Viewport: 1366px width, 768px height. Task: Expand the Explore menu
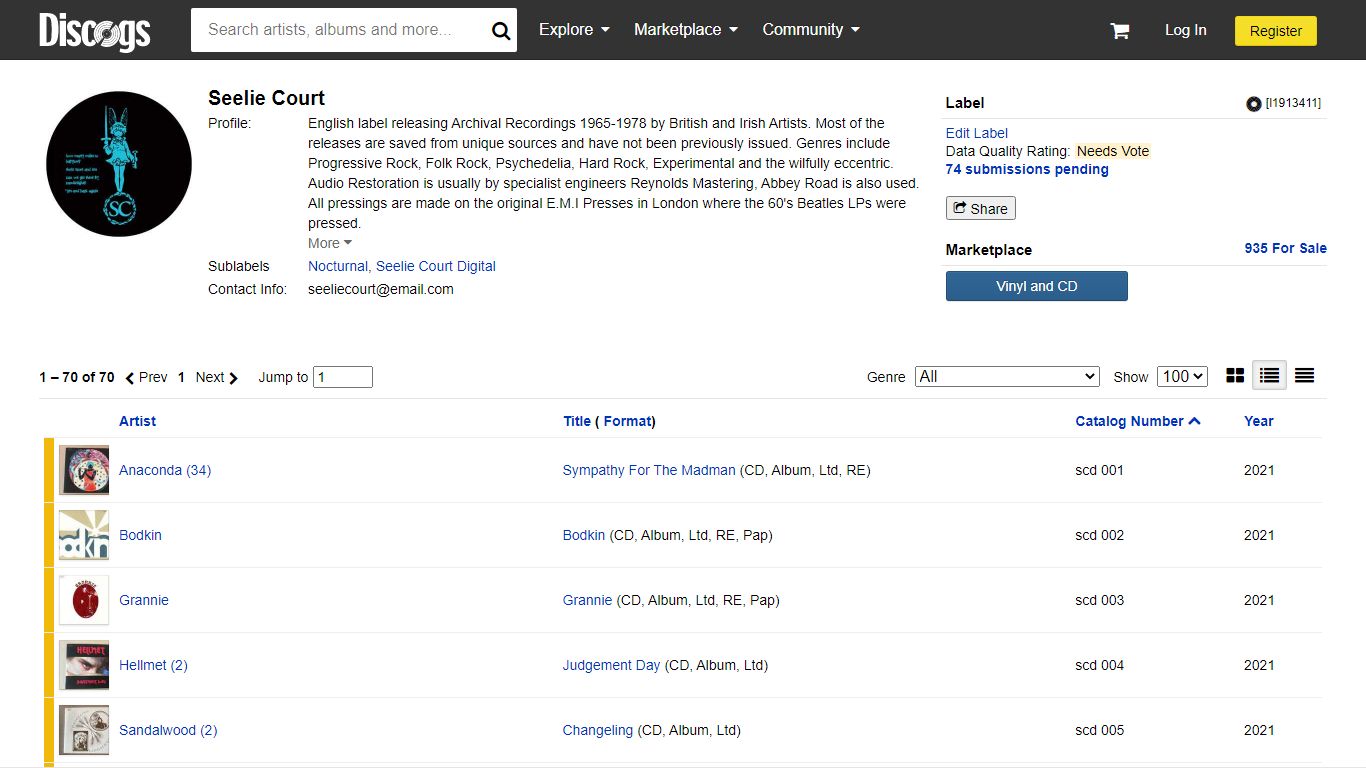coord(574,30)
